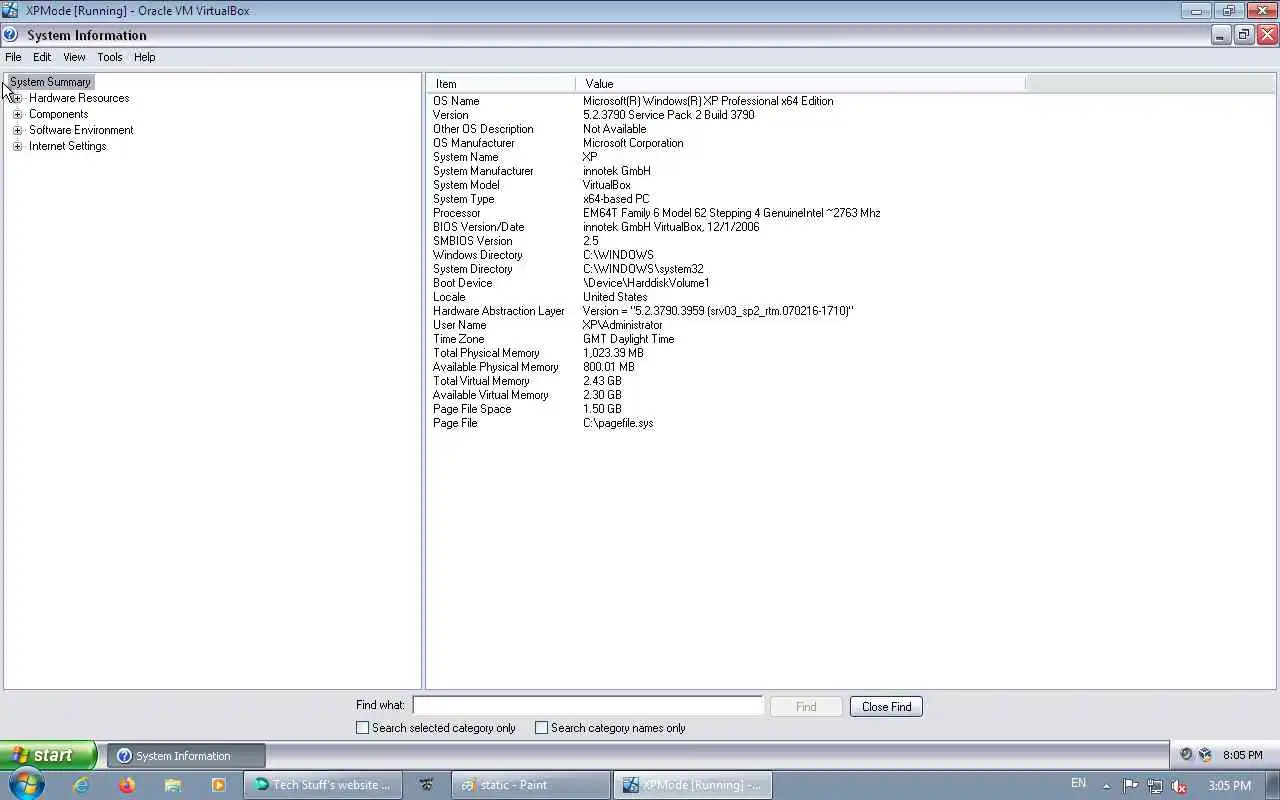Click the System Model VirtualBox value
The width and height of the screenshot is (1280, 800).
[607, 185]
